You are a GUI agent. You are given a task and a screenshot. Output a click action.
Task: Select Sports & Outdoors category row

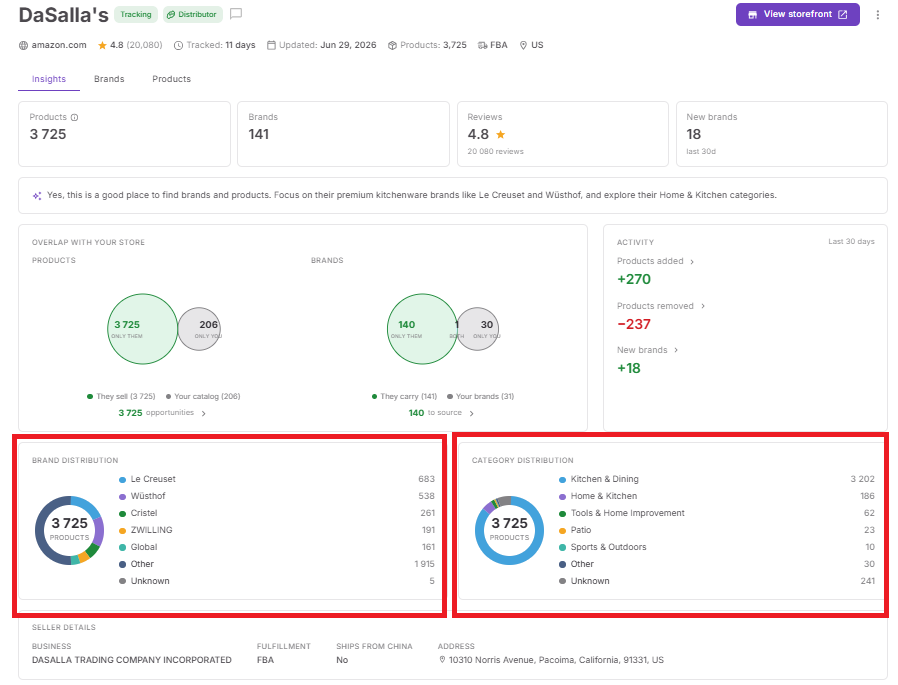717,547
